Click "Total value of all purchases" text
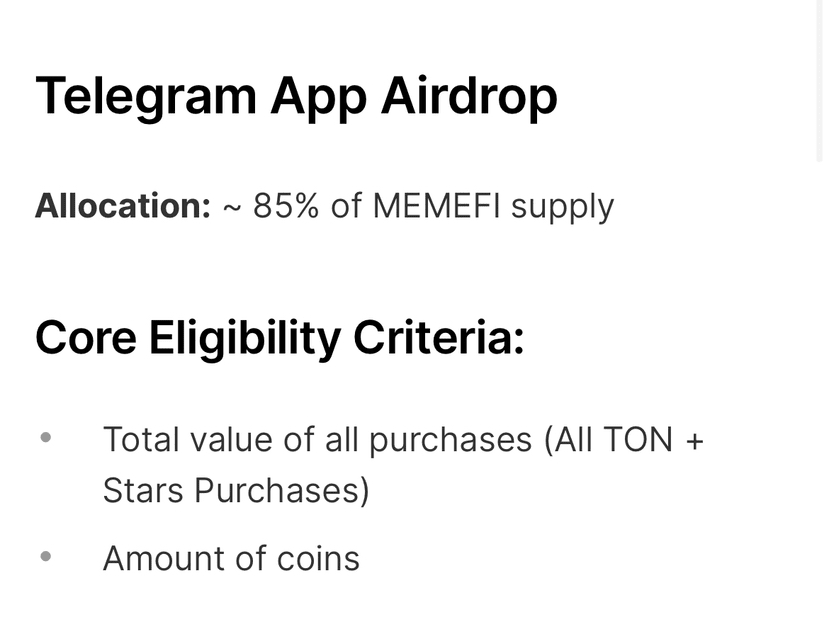Screen dimensions: 829x617 [317, 439]
